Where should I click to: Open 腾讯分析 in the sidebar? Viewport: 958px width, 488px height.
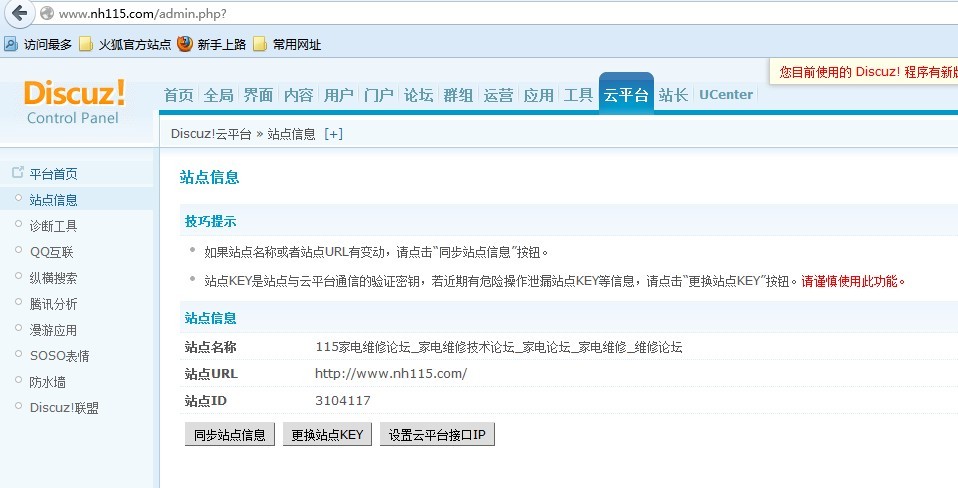tap(53, 304)
